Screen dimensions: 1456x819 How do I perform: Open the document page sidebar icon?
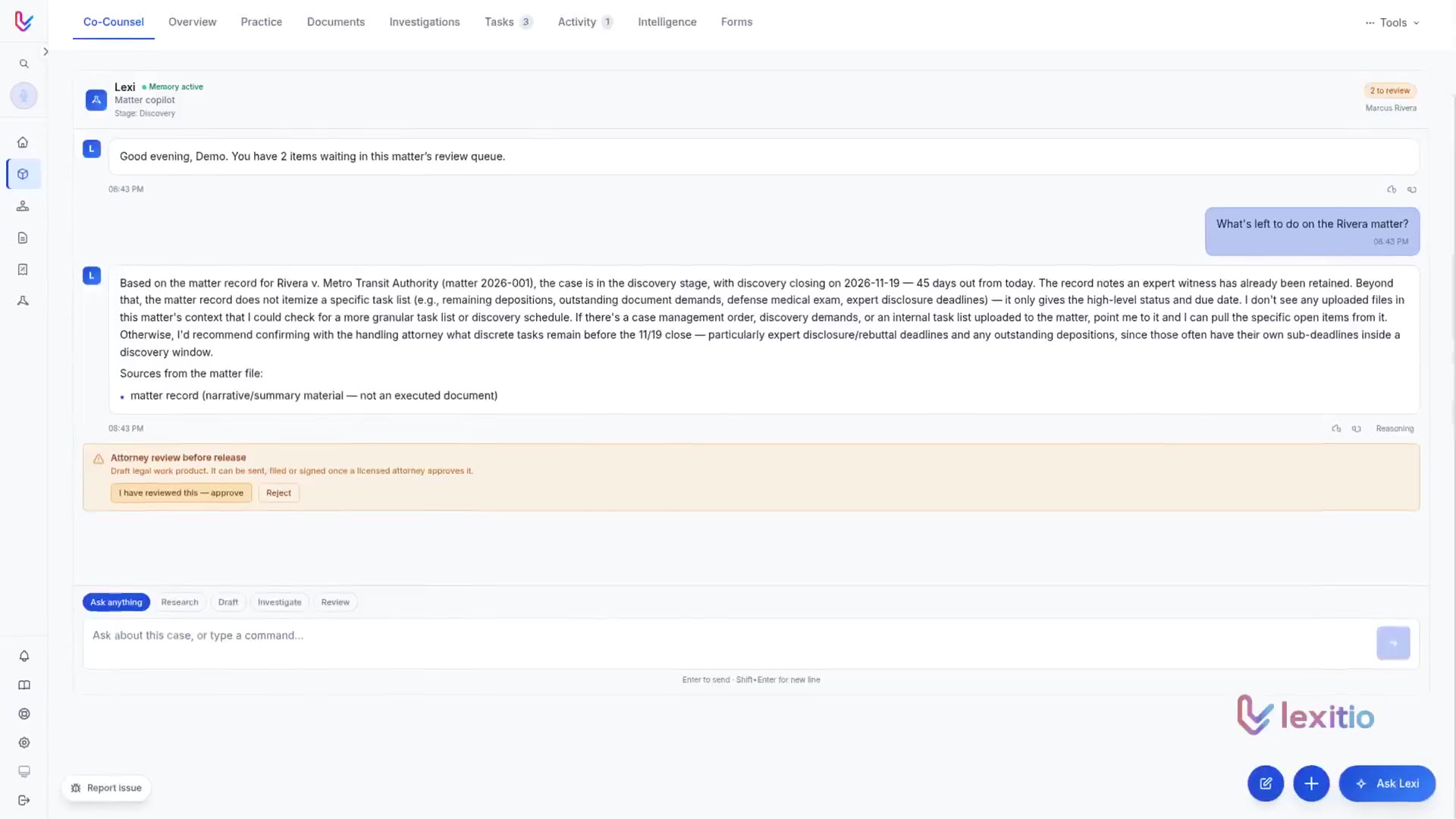[x=23, y=238]
